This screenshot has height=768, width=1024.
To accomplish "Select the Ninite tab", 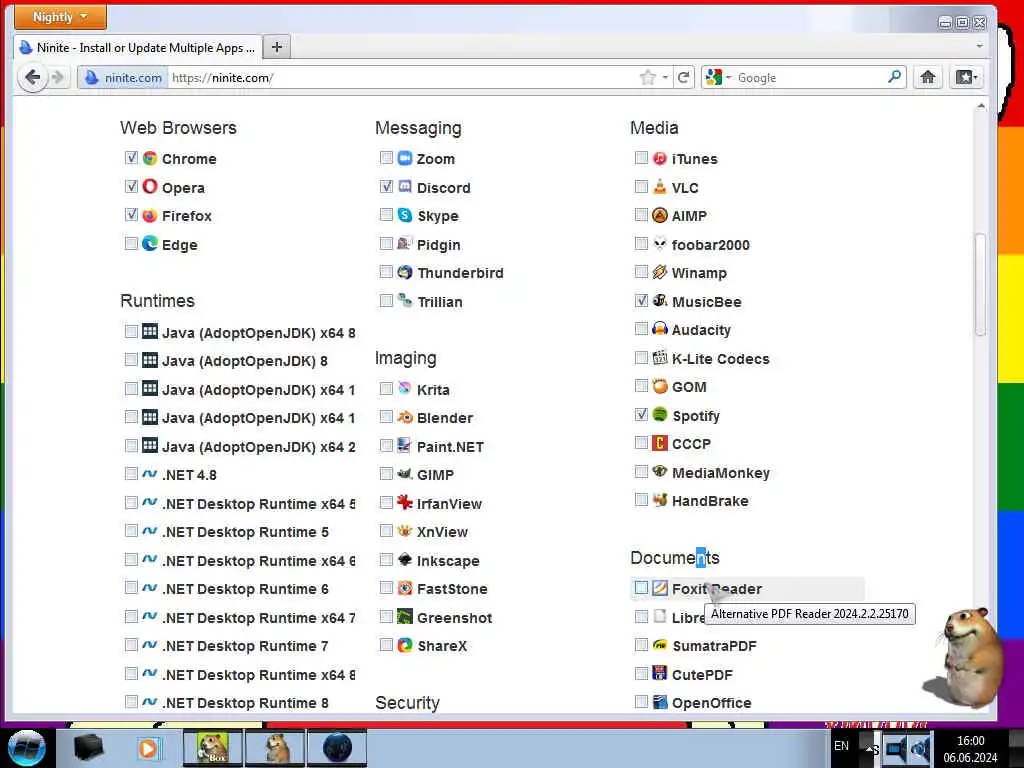I will click(137, 48).
